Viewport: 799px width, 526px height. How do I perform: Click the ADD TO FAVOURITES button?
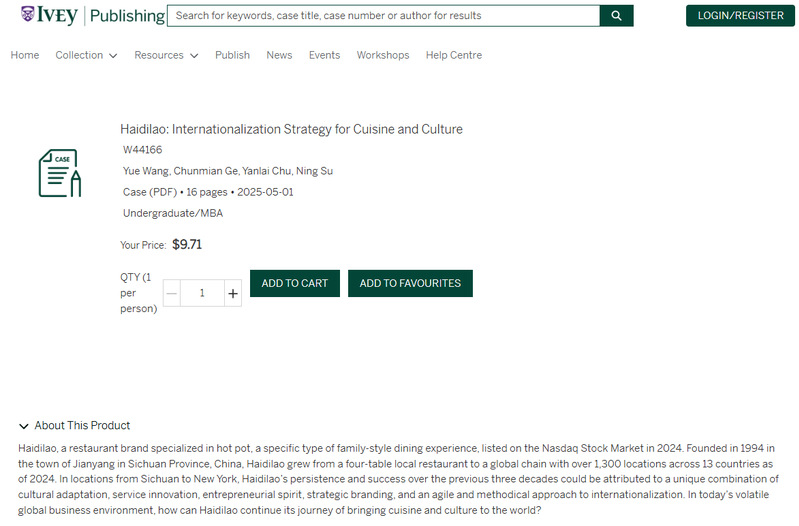410,283
